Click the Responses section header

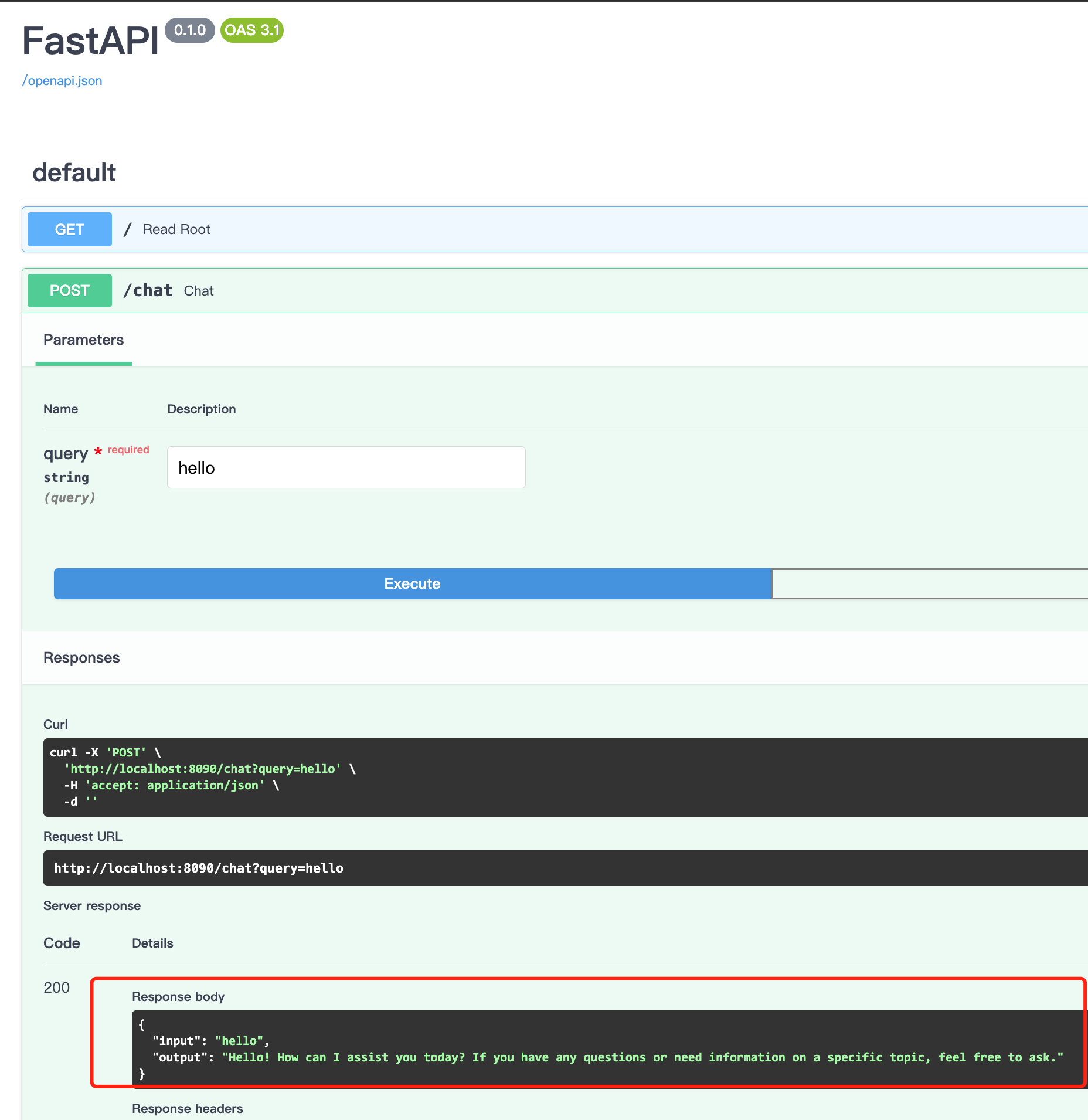click(x=81, y=657)
